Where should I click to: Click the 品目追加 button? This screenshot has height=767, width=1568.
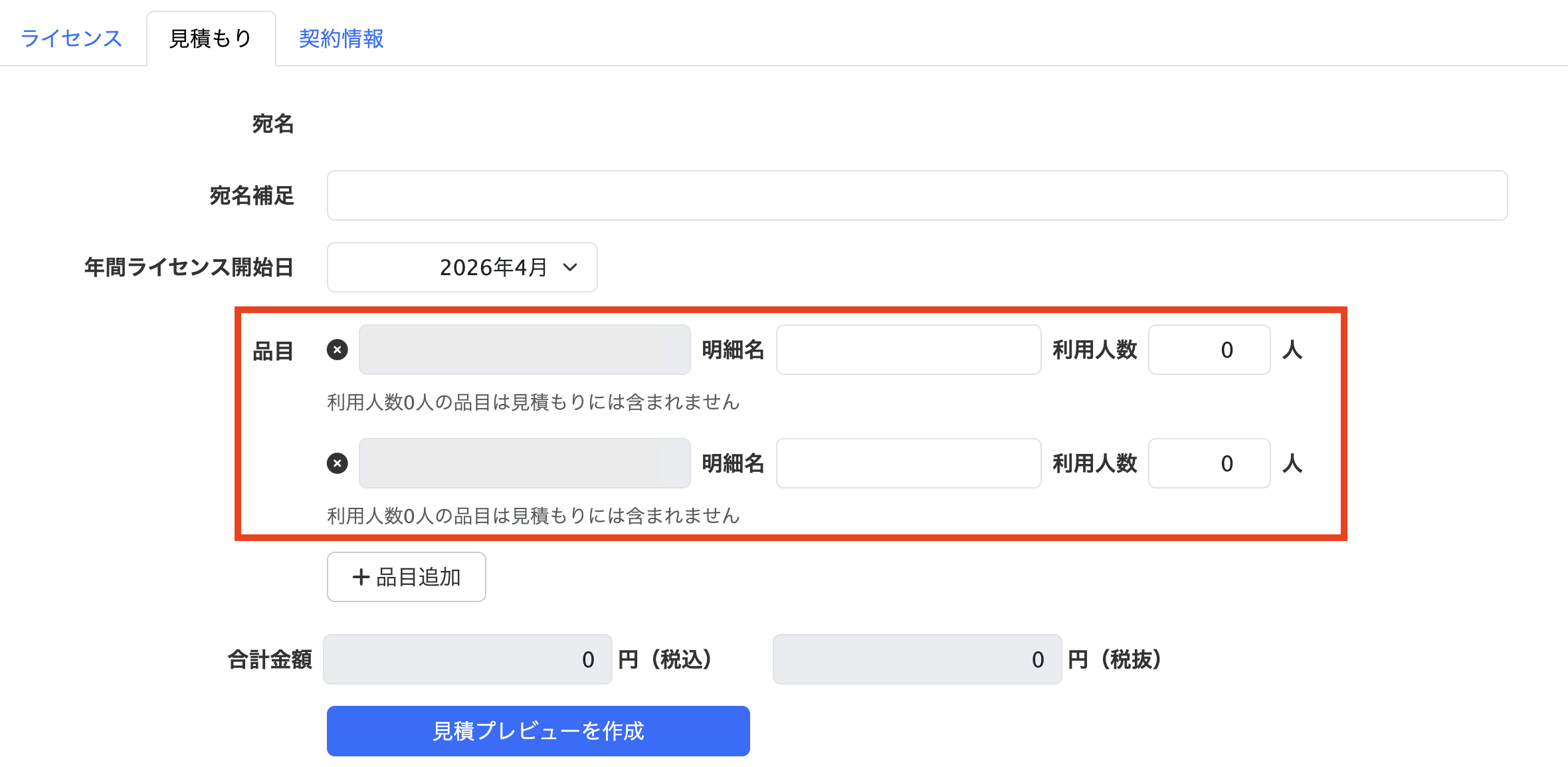click(406, 577)
